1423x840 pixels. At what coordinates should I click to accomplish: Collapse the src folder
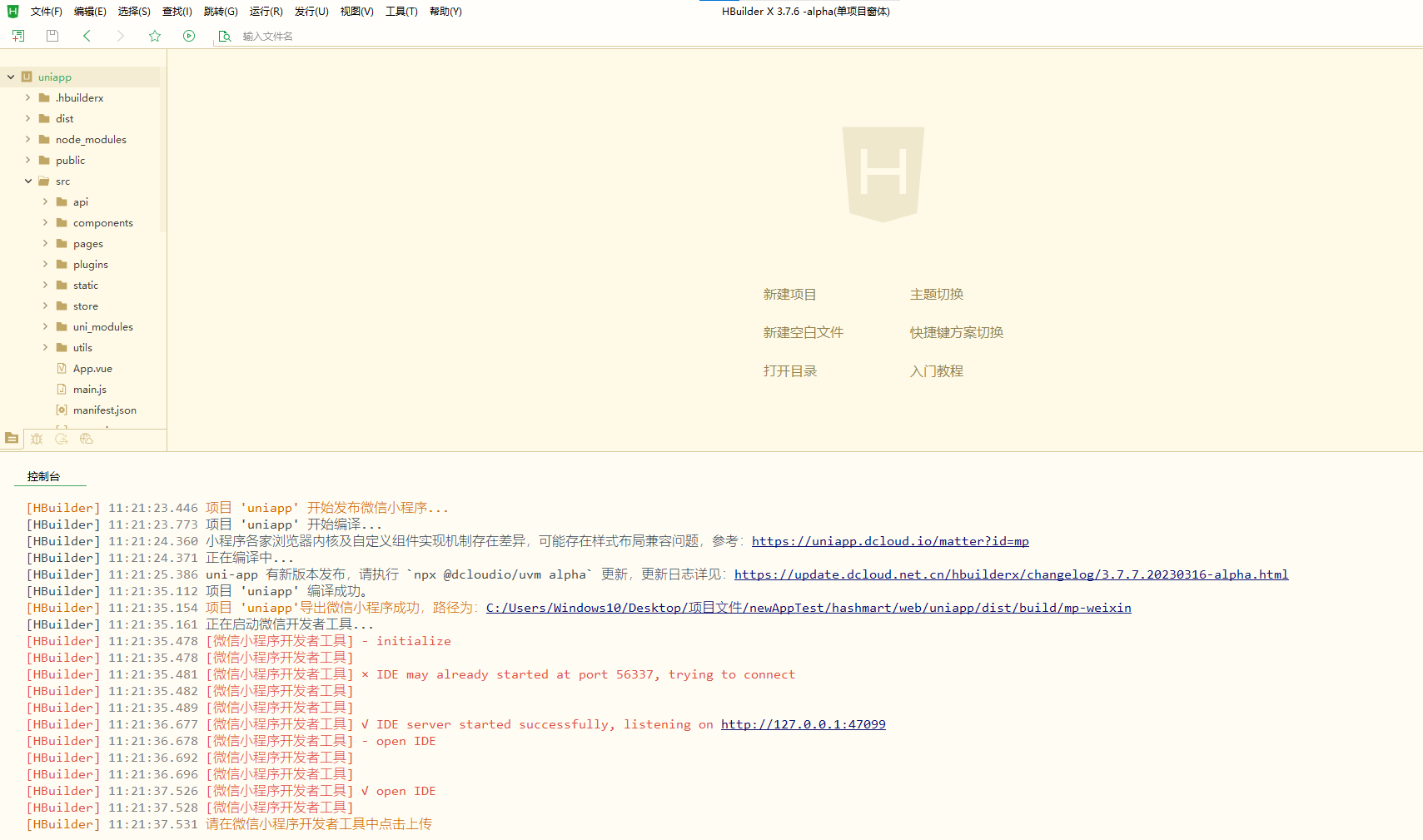[x=28, y=181]
